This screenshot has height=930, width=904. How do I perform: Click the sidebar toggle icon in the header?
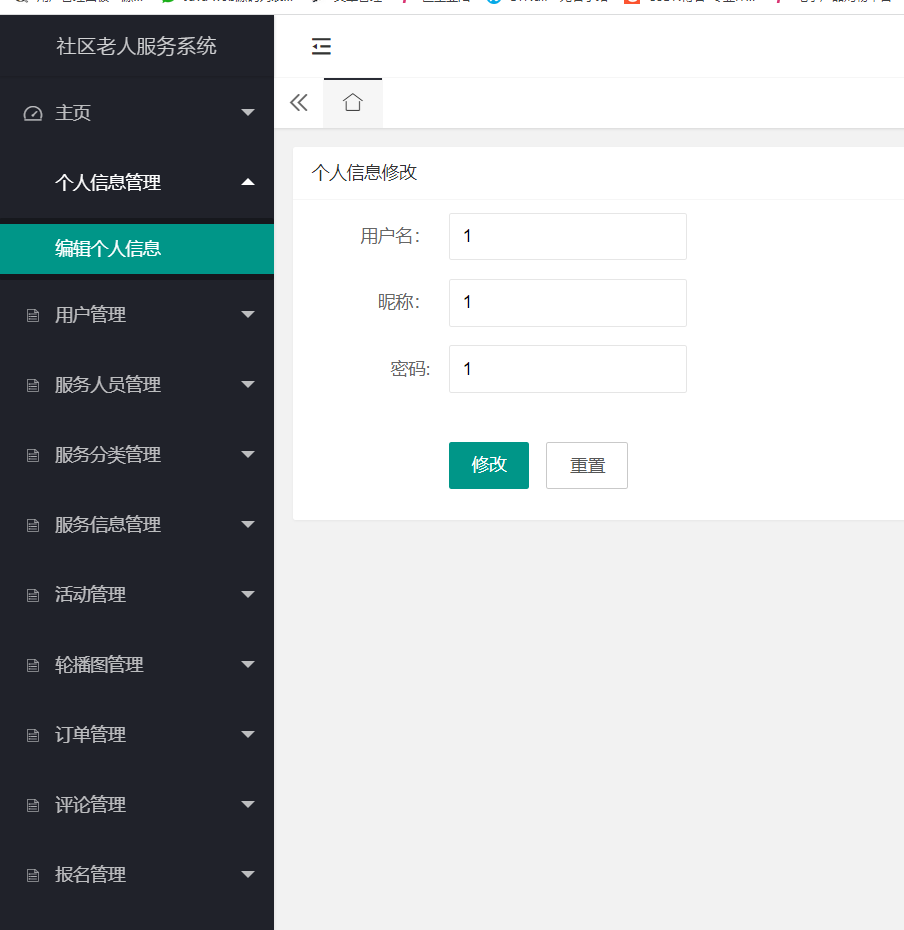(321, 46)
